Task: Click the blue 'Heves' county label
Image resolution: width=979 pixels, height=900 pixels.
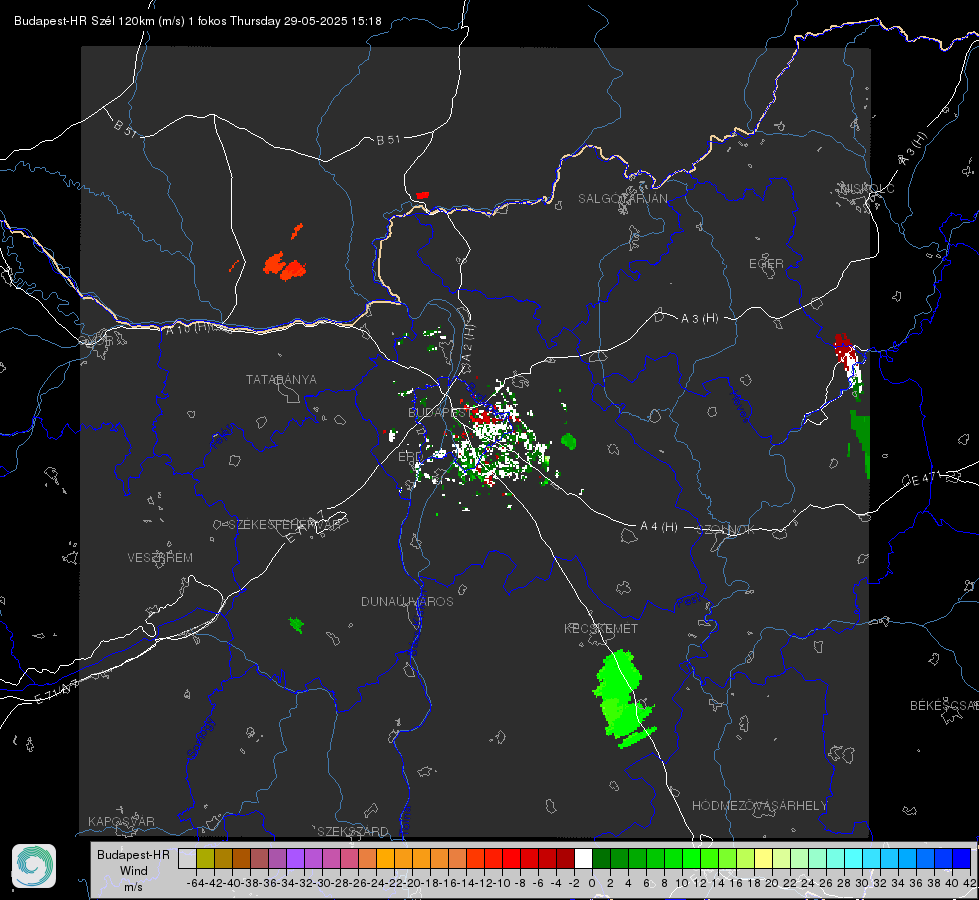Action: (x=739, y=405)
